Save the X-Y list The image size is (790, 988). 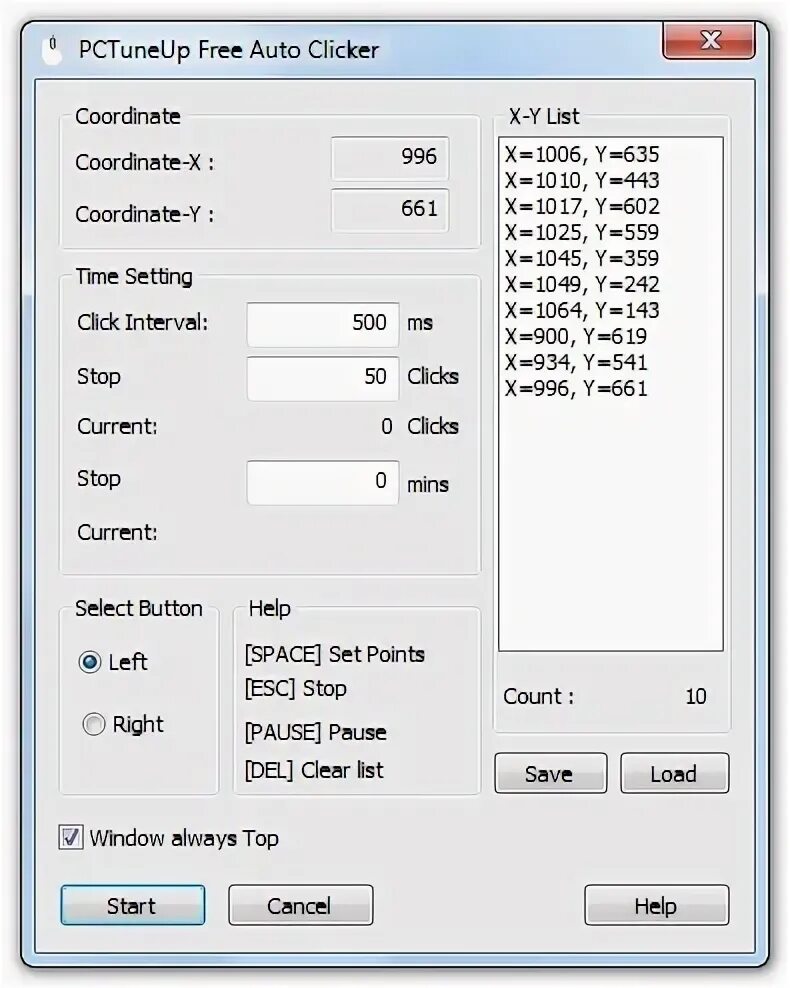pos(551,773)
